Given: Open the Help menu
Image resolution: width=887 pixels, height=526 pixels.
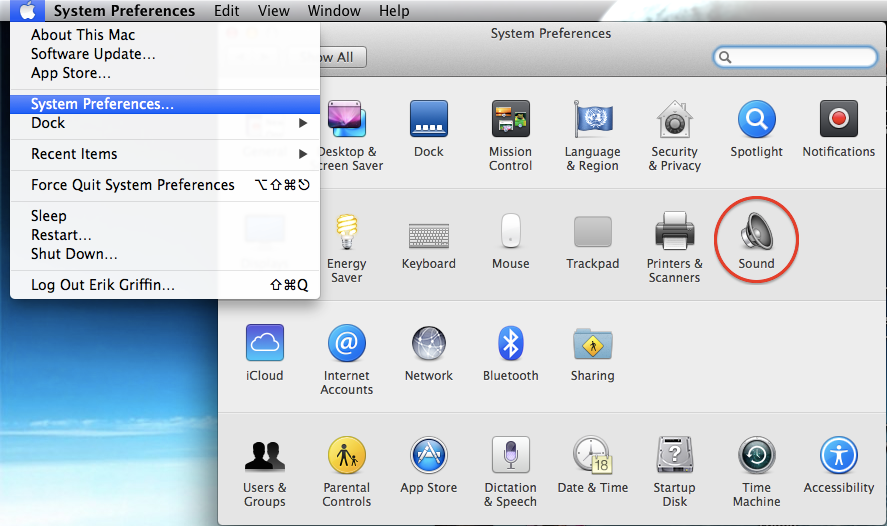Looking at the screenshot, I should (x=394, y=10).
